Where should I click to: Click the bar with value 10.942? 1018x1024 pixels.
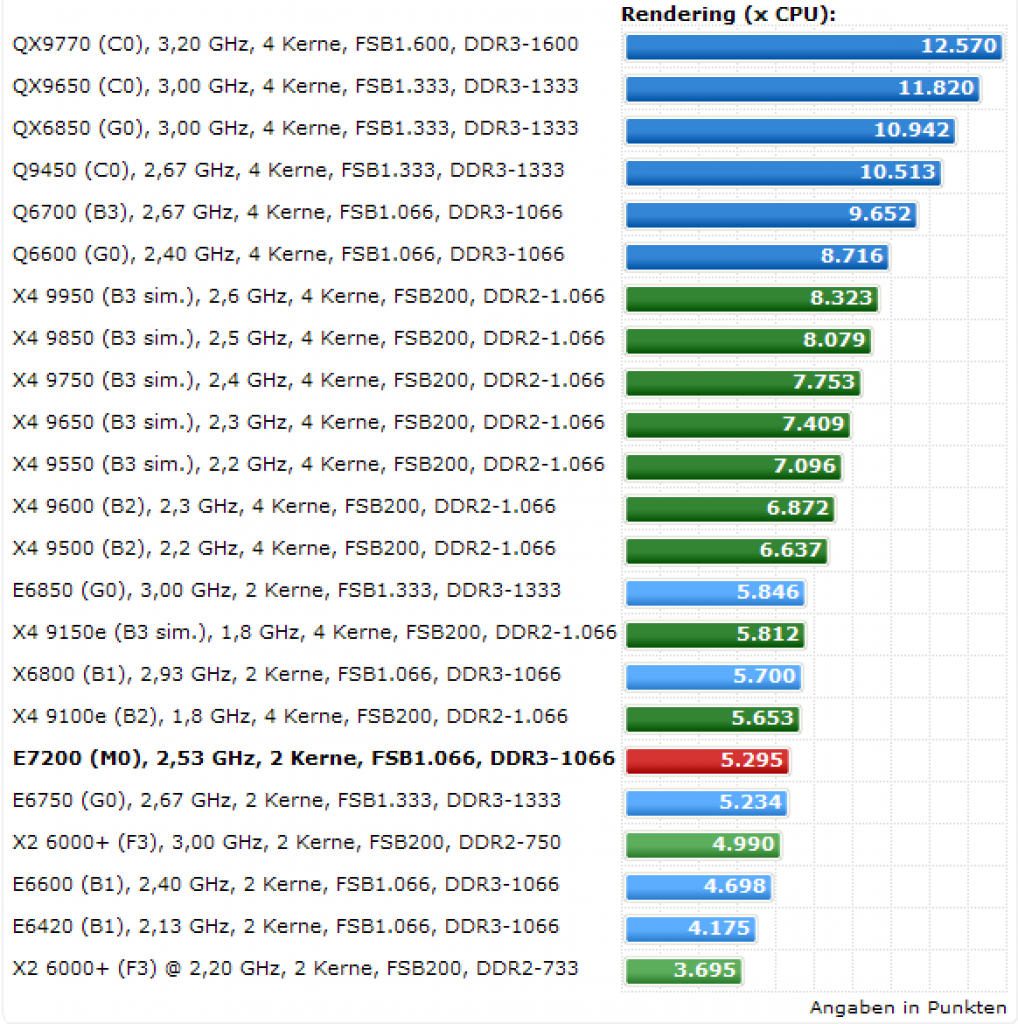790,131
